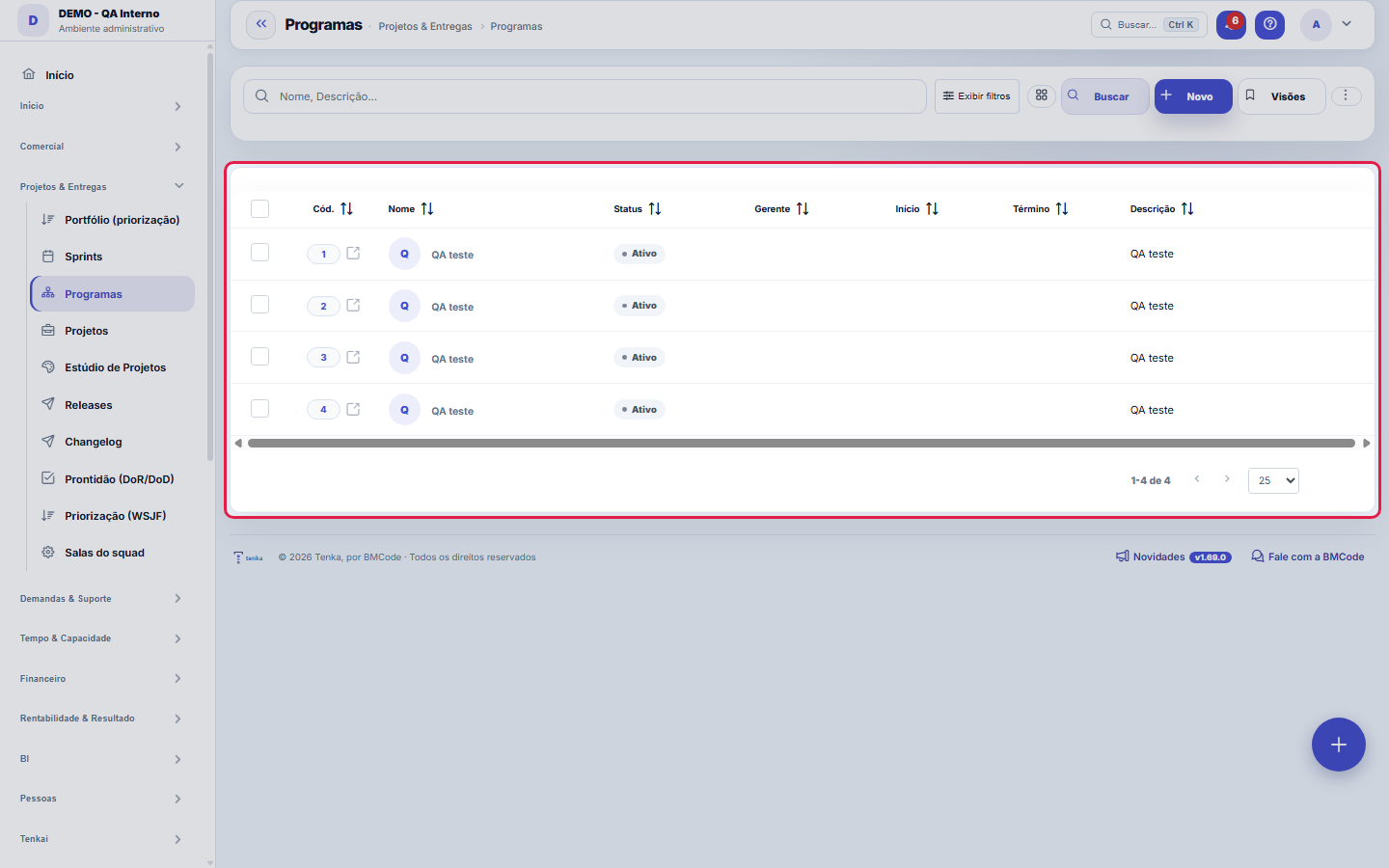
Task: Open notifications bell with badge 6
Action: (1231, 24)
